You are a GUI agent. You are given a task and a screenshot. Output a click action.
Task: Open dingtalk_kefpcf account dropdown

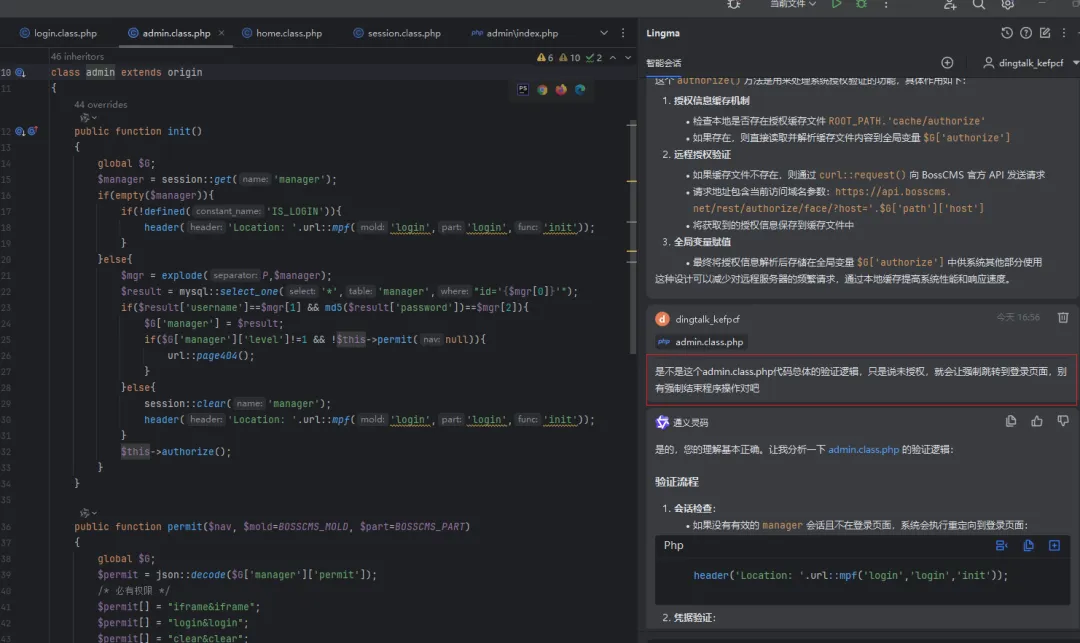point(1030,63)
